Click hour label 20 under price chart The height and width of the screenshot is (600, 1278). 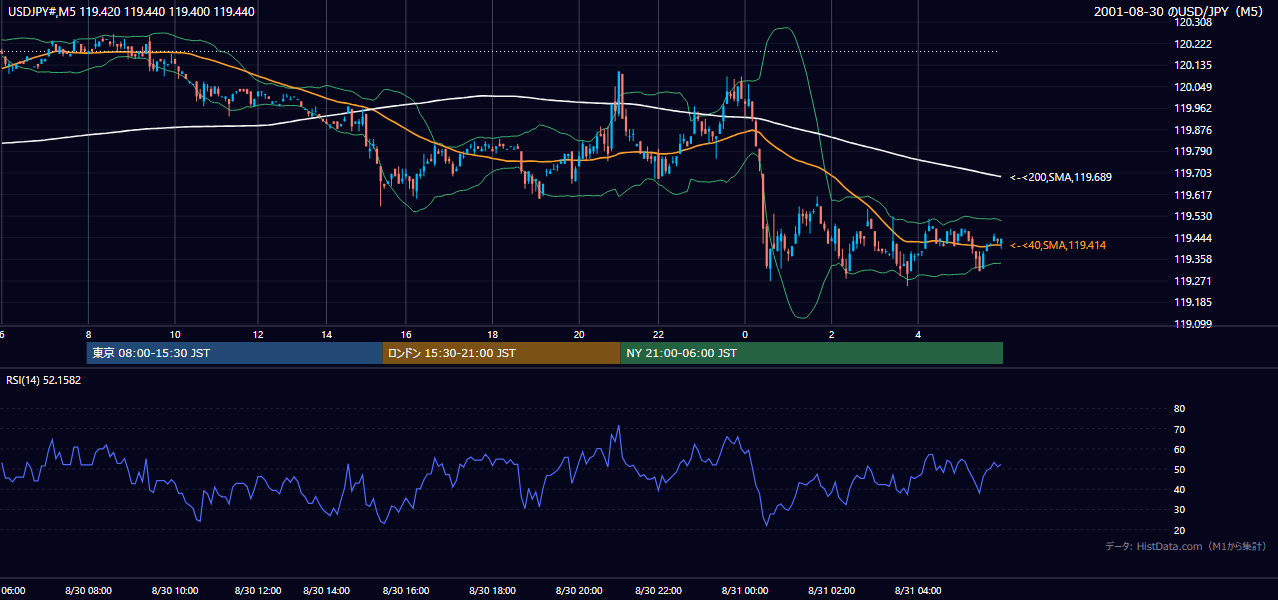click(x=579, y=334)
